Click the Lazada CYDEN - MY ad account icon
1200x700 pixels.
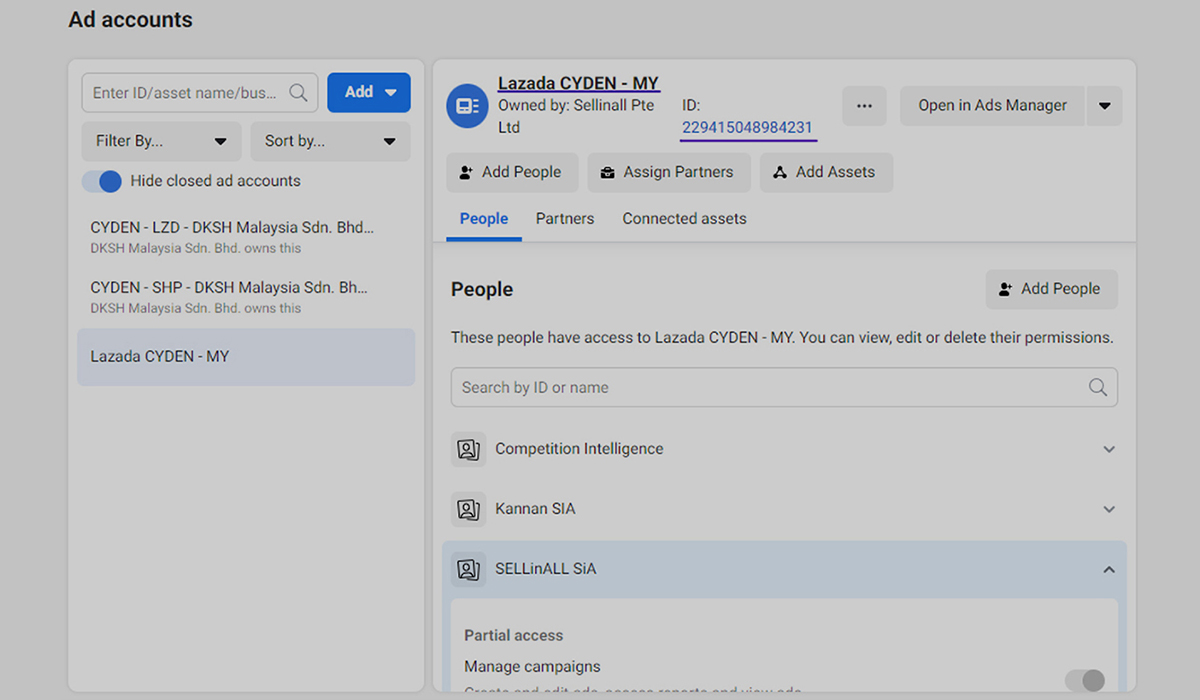467,106
